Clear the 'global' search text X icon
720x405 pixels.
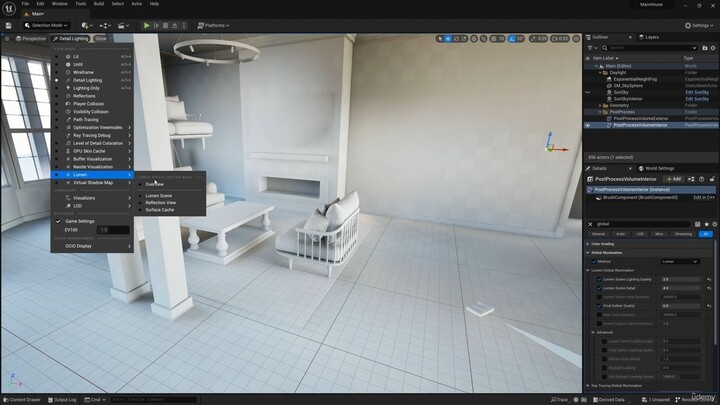[591, 224]
